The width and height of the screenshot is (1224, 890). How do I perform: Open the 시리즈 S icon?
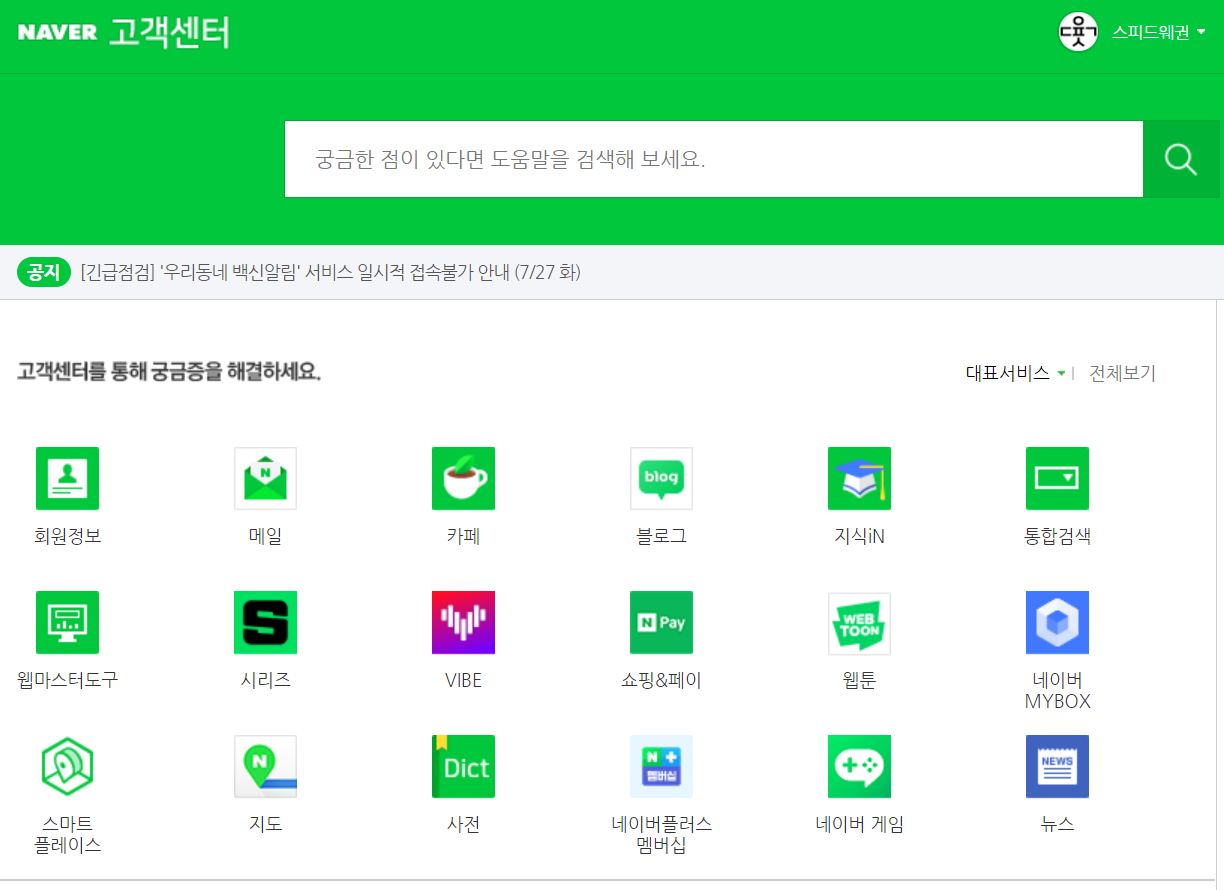pyautogui.click(x=265, y=622)
